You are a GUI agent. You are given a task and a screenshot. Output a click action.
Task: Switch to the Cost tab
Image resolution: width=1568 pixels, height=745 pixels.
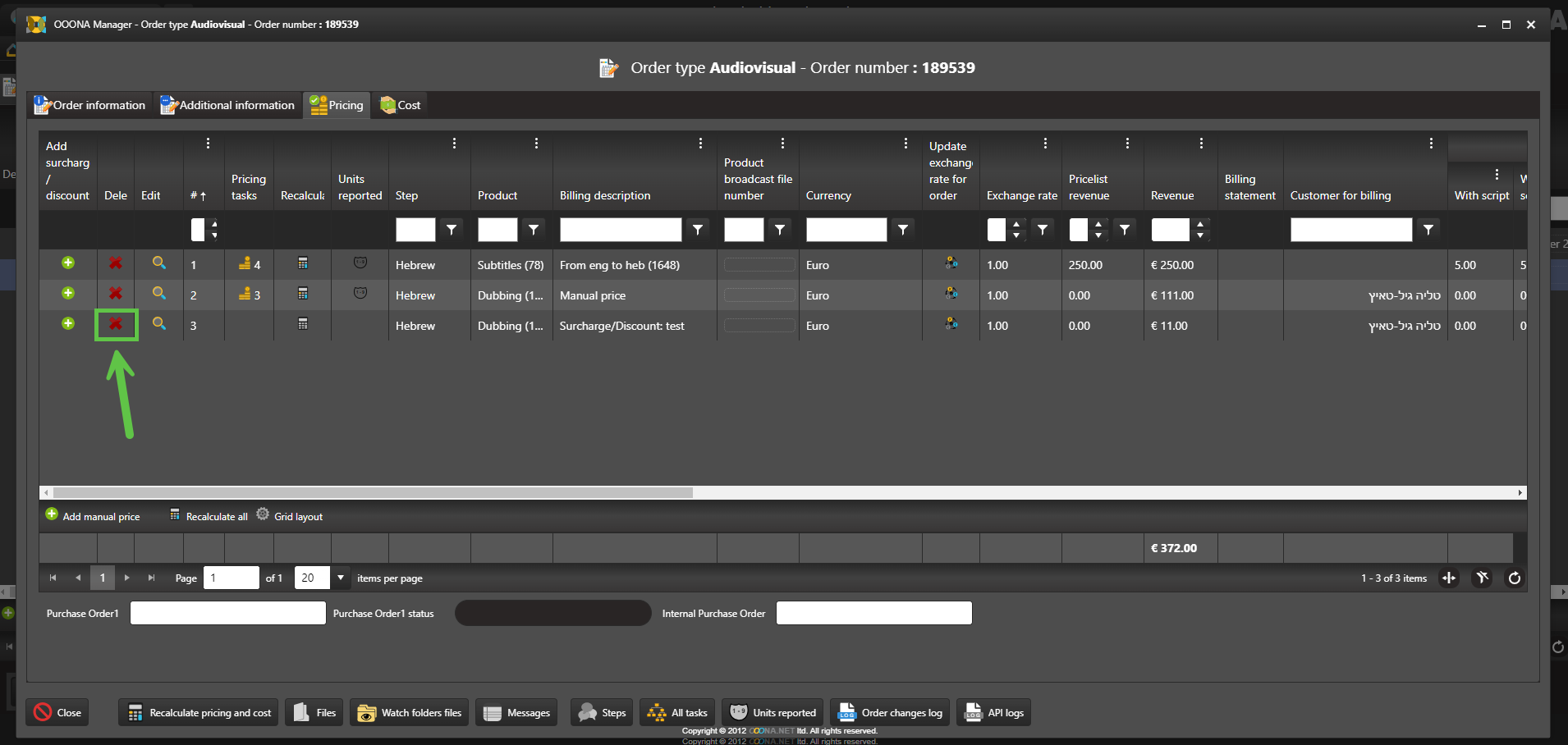tap(401, 105)
